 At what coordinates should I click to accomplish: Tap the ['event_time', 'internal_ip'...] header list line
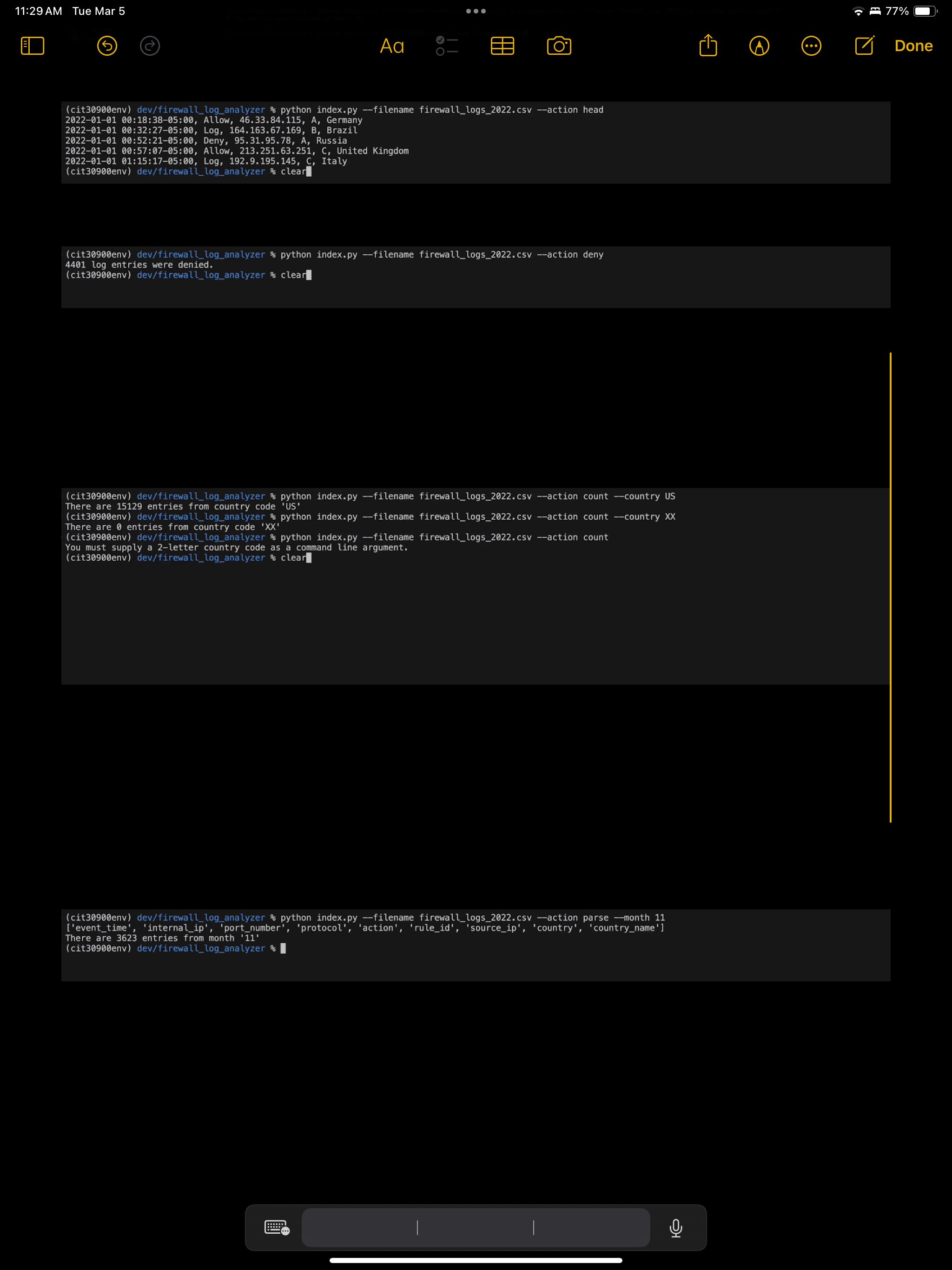364,928
